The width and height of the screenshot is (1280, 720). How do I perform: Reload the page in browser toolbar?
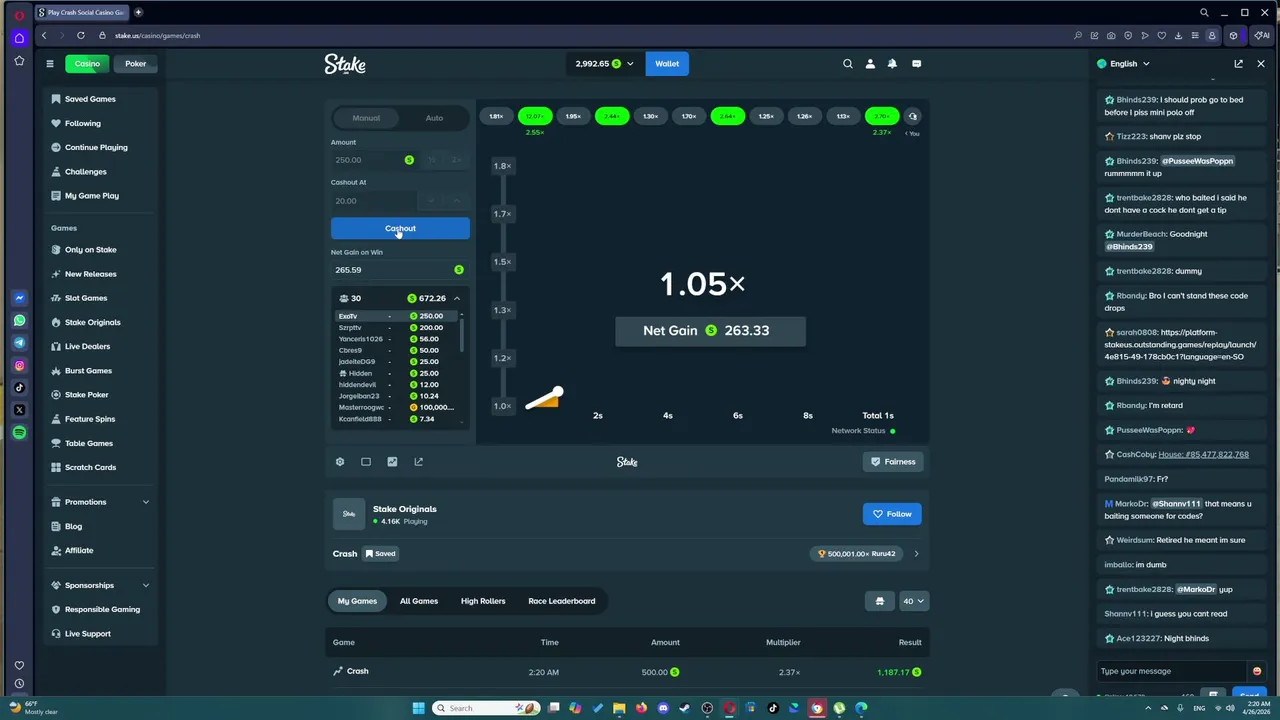coord(81,35)
